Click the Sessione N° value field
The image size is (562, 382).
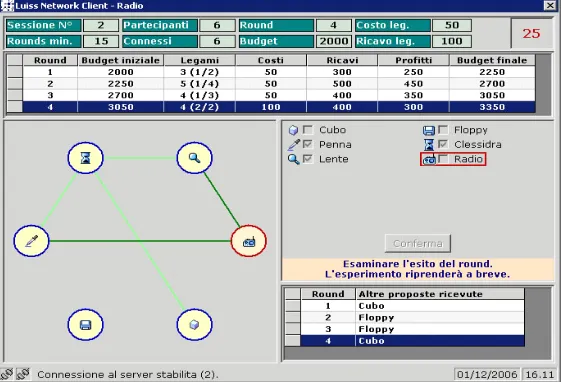[x=101, y=25]
